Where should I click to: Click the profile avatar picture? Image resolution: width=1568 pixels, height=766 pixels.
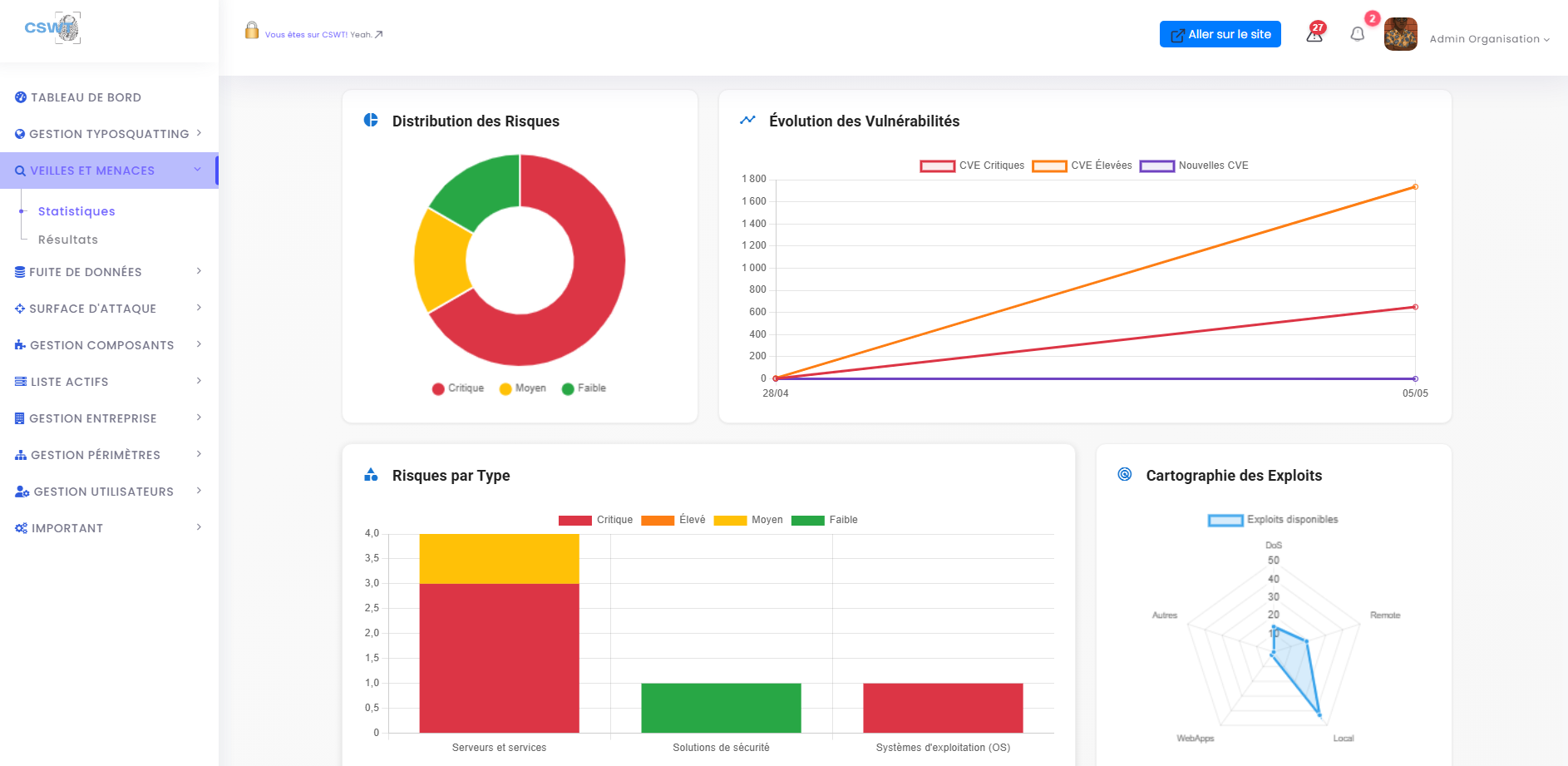tap(1400, 34)
